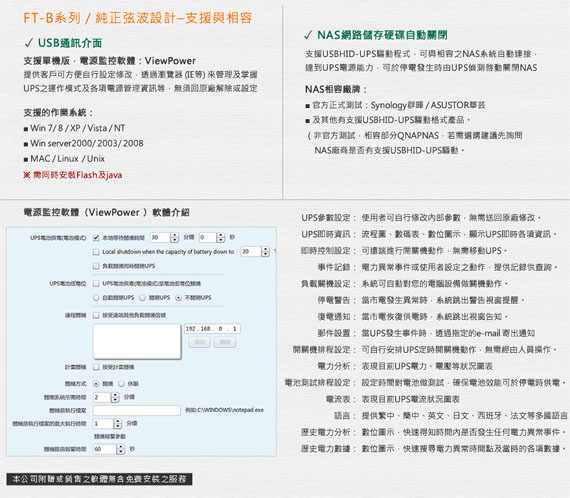Screen dimensions: 570x498
Task: Select the 自動關閉UPS radio button
Action: (96, 298)
